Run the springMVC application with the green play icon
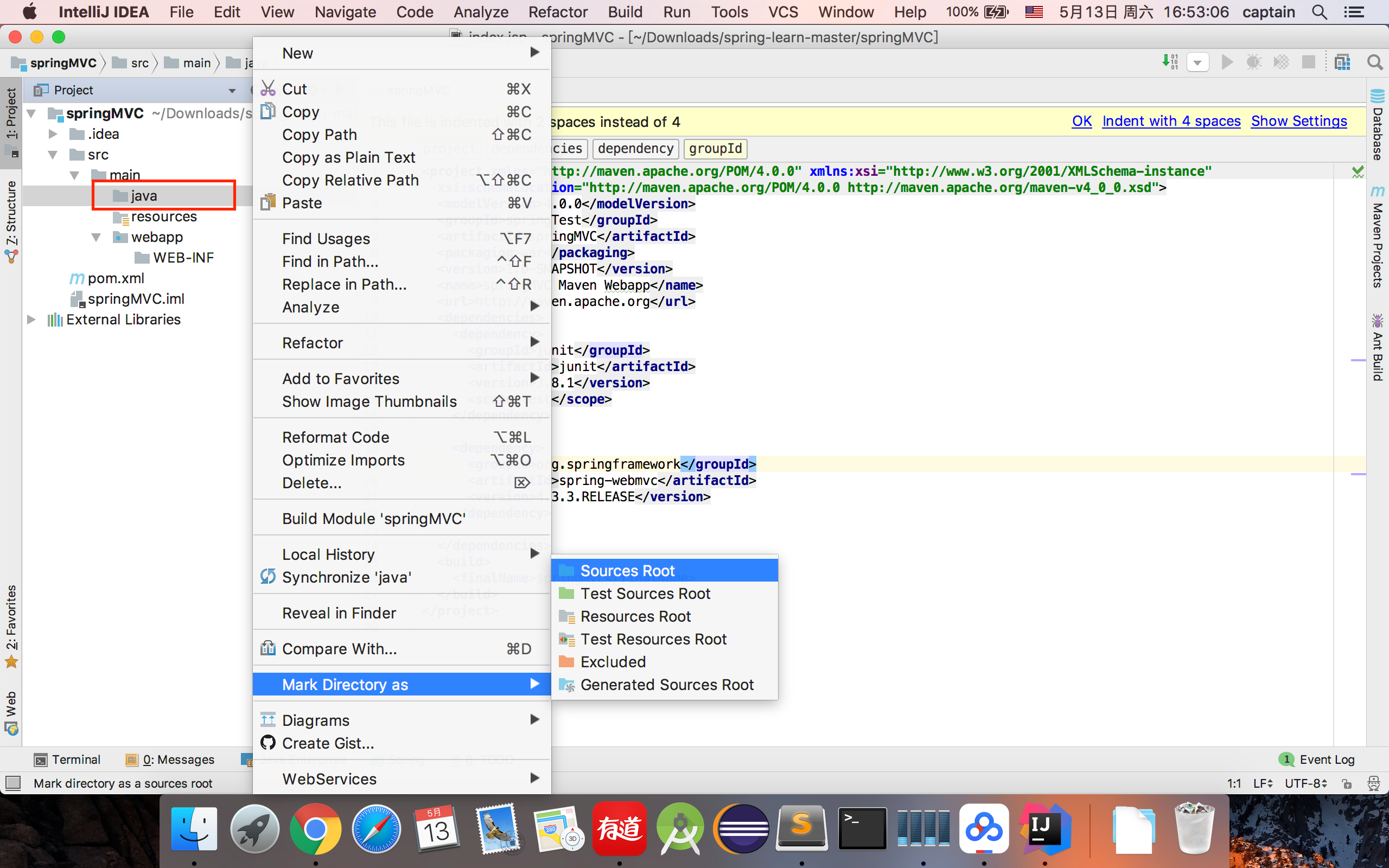1389x868 pixels. click(1227, 61)
